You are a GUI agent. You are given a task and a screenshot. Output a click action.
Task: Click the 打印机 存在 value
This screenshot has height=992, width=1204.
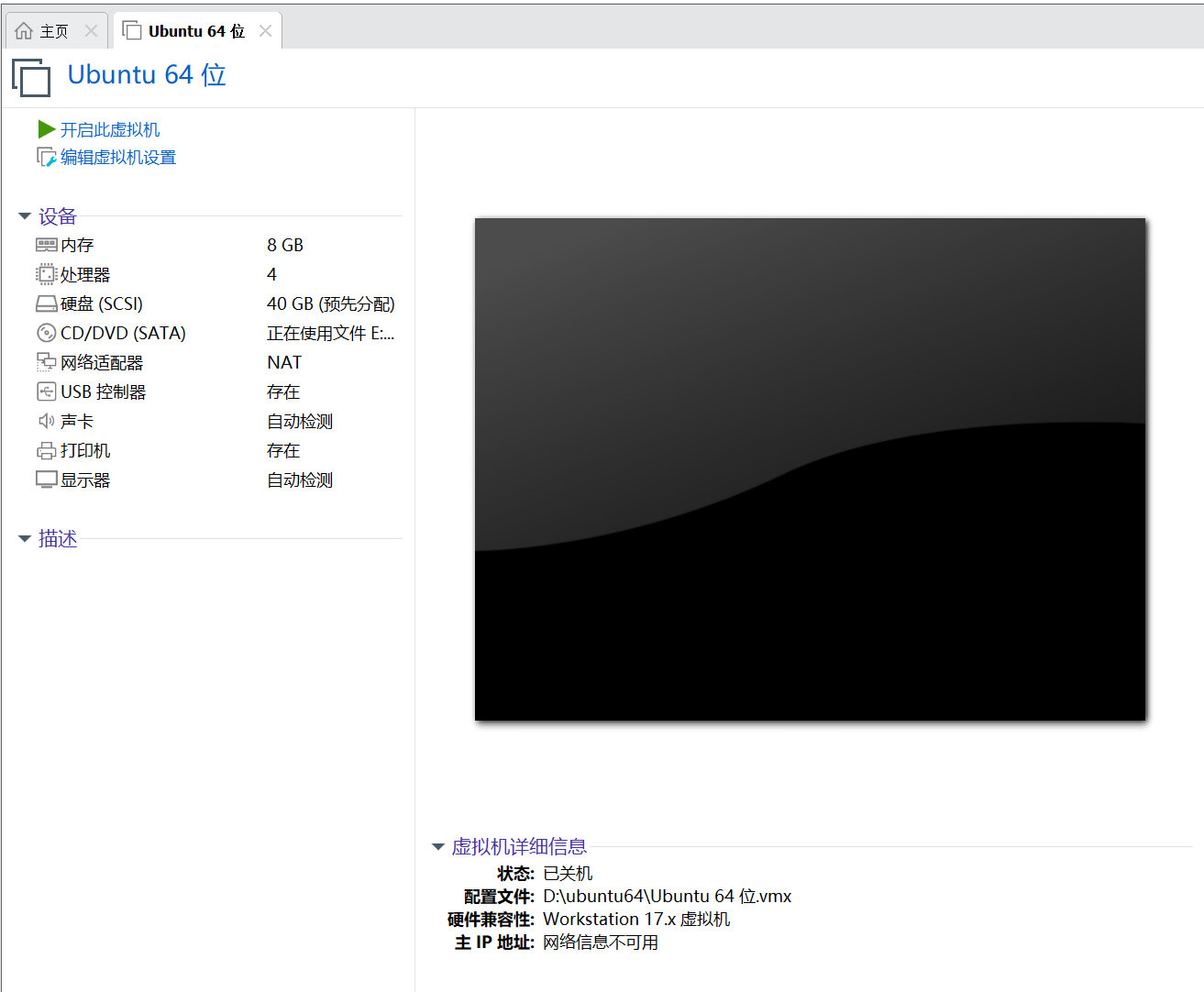[283, 450]
